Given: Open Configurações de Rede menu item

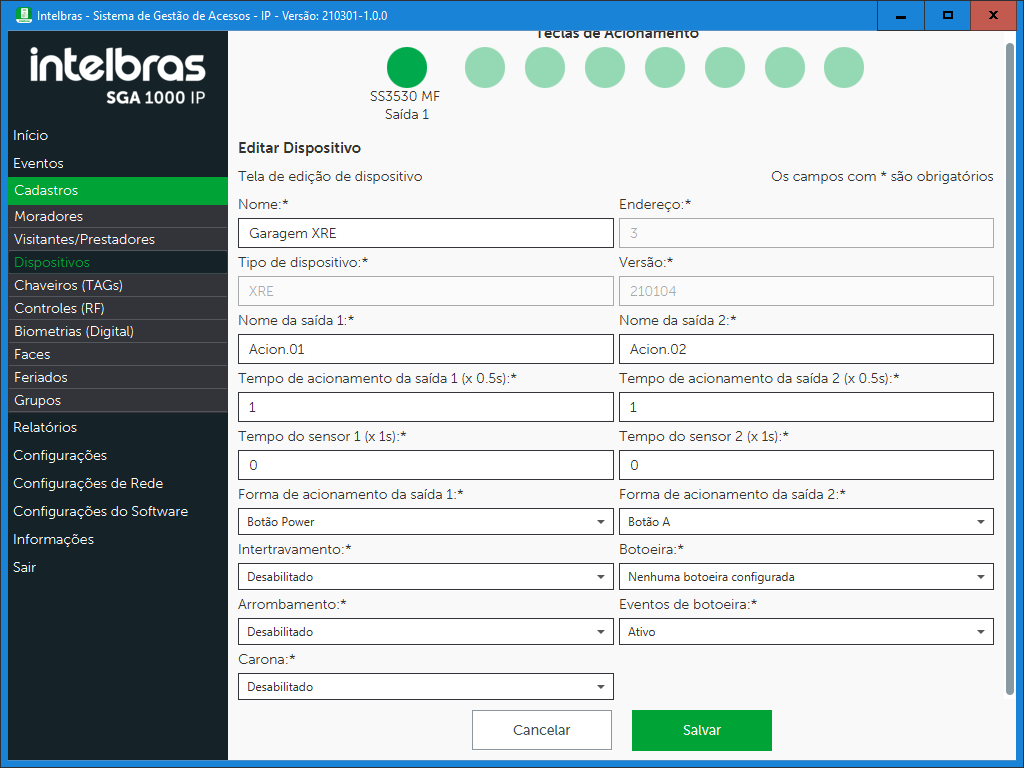Looking at the screenshot, I should (88, 483).
